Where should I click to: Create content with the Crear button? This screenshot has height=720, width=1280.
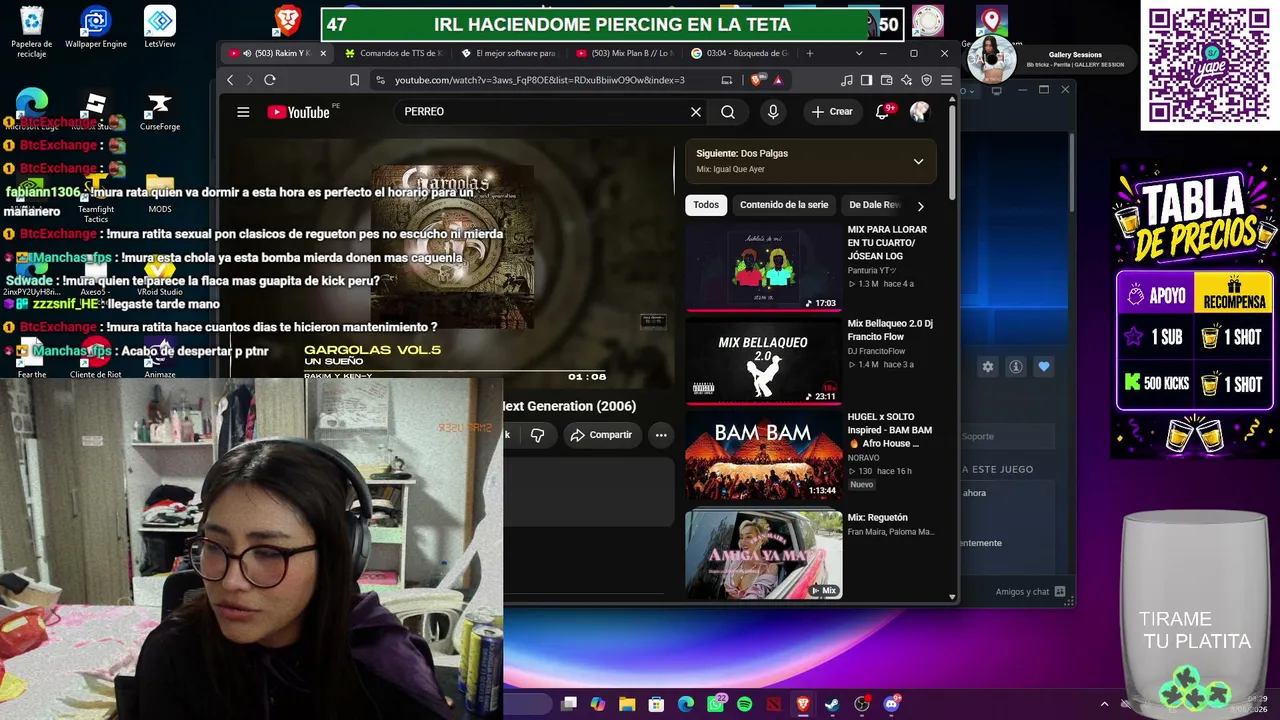[832, 112]
